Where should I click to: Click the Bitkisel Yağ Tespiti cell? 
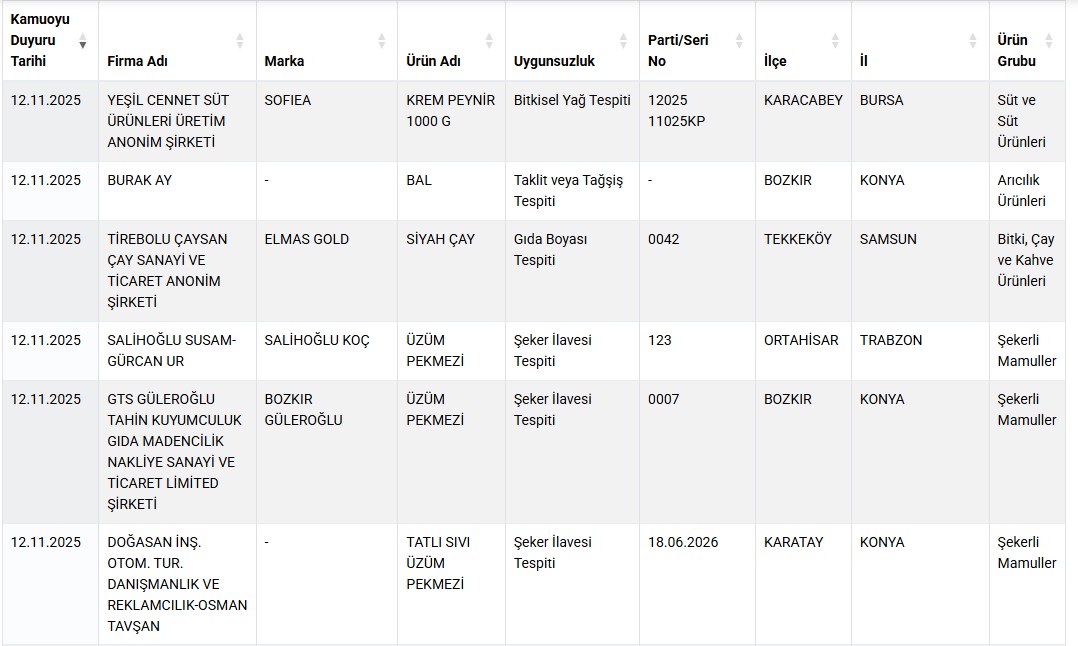pos(572,100)
